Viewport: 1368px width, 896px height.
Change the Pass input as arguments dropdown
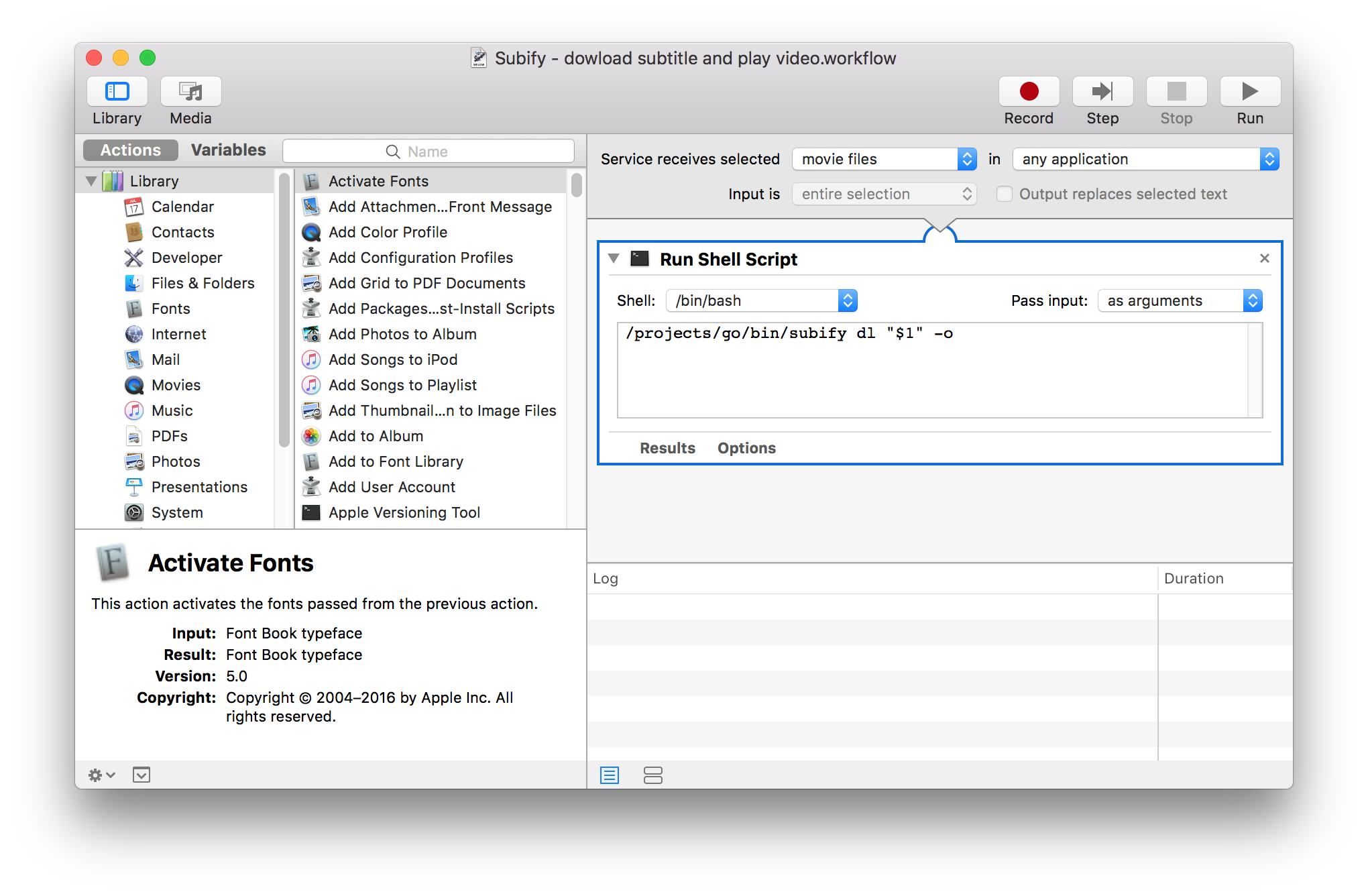click(x=1180, y=300)
